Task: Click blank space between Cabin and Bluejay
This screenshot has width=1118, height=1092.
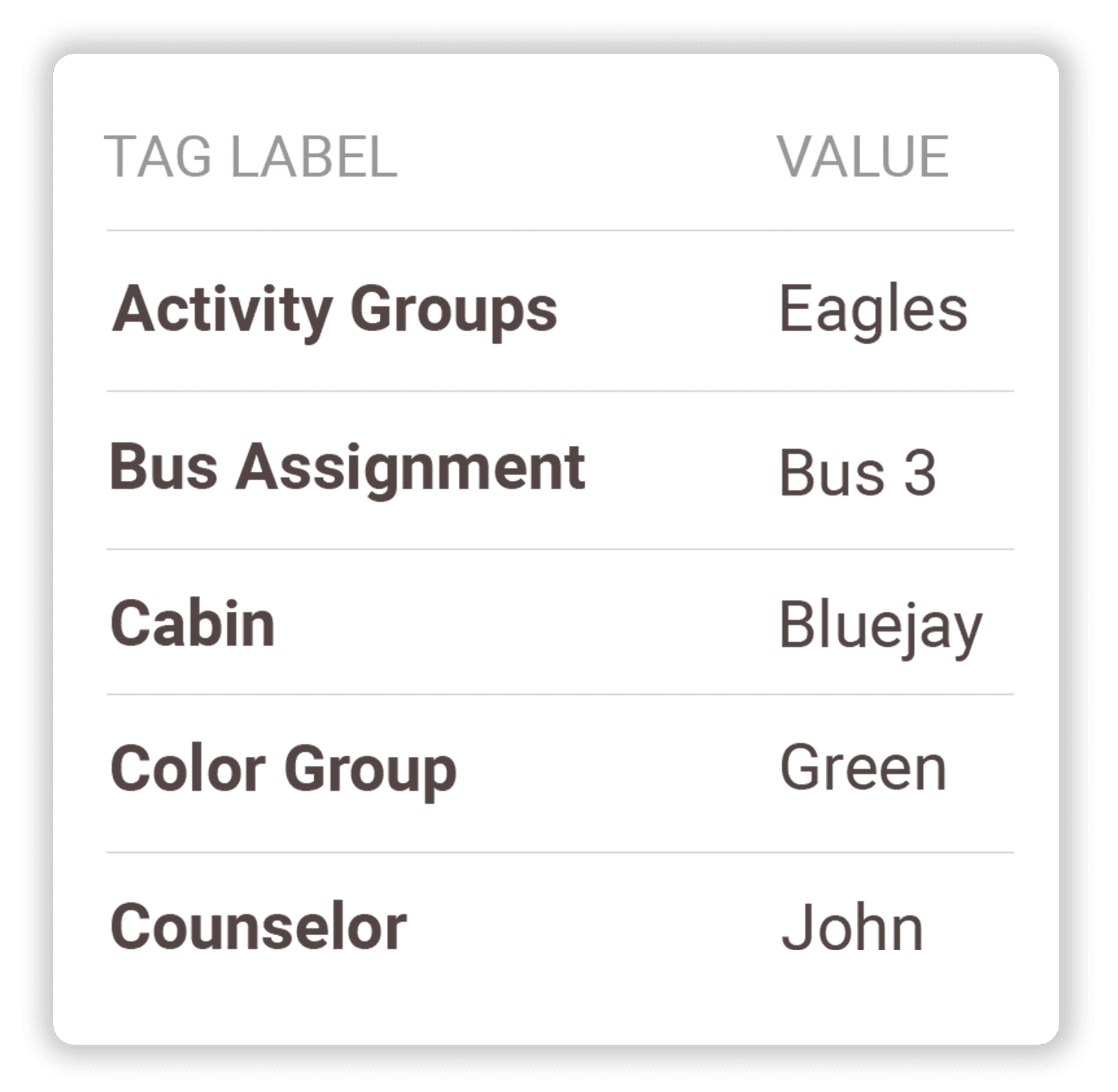Action: coord(518,624)
